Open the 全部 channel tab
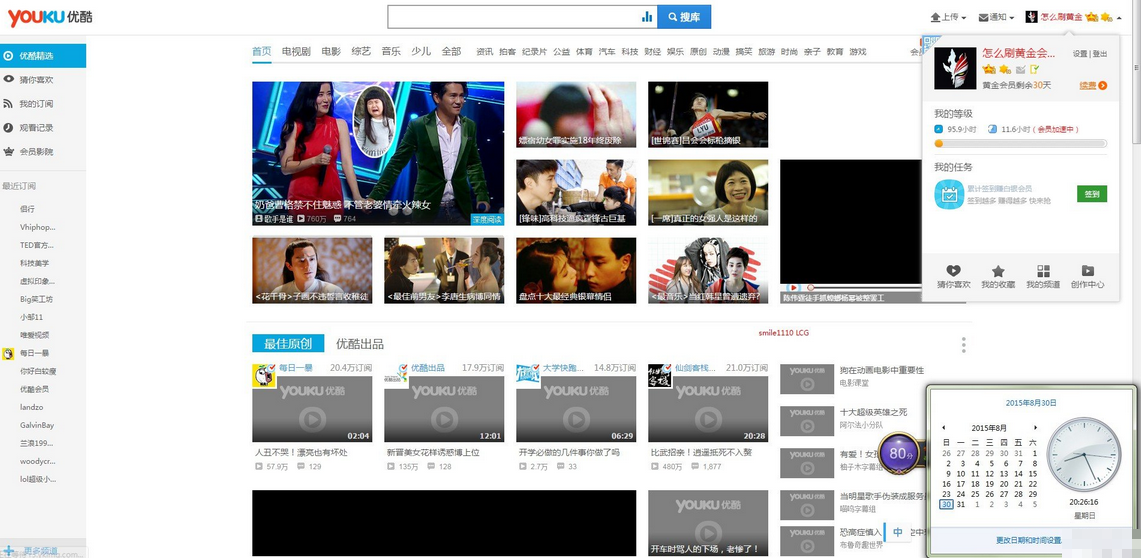 tap(451, 51)
